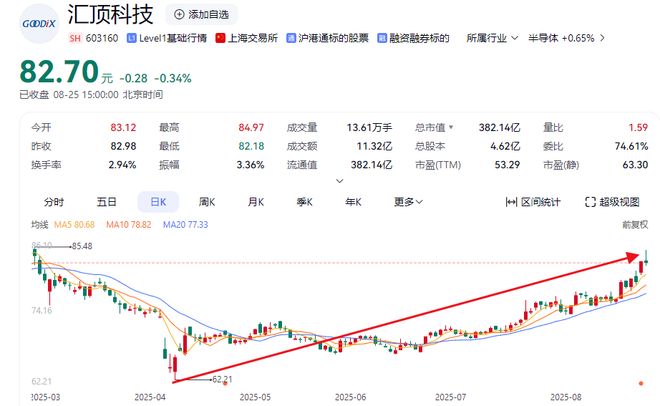Open Level1基础行情 tag

(x=167, y=38)
